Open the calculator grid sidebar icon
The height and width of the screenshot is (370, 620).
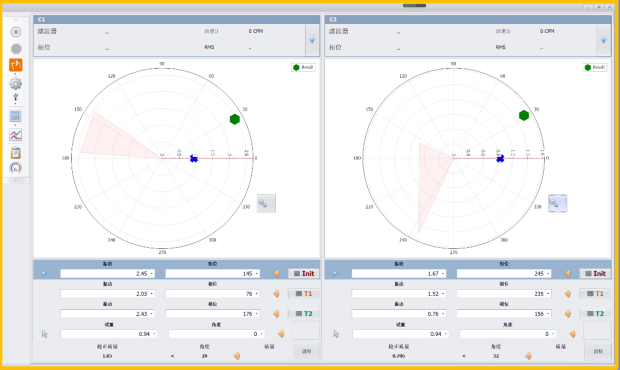pyautogui.click(x=15, y=116)
